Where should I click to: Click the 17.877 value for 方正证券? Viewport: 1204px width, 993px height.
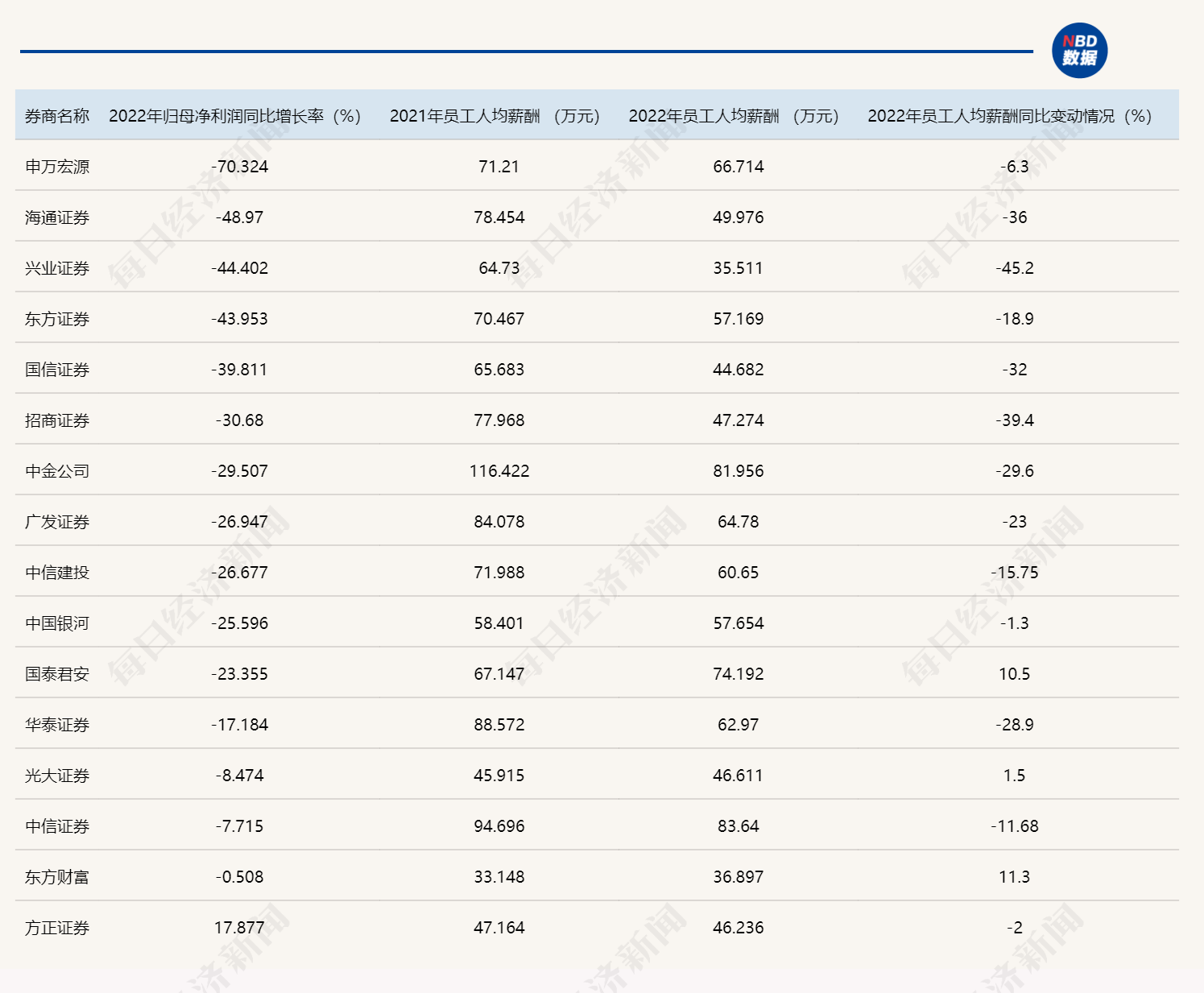(239, 928)
